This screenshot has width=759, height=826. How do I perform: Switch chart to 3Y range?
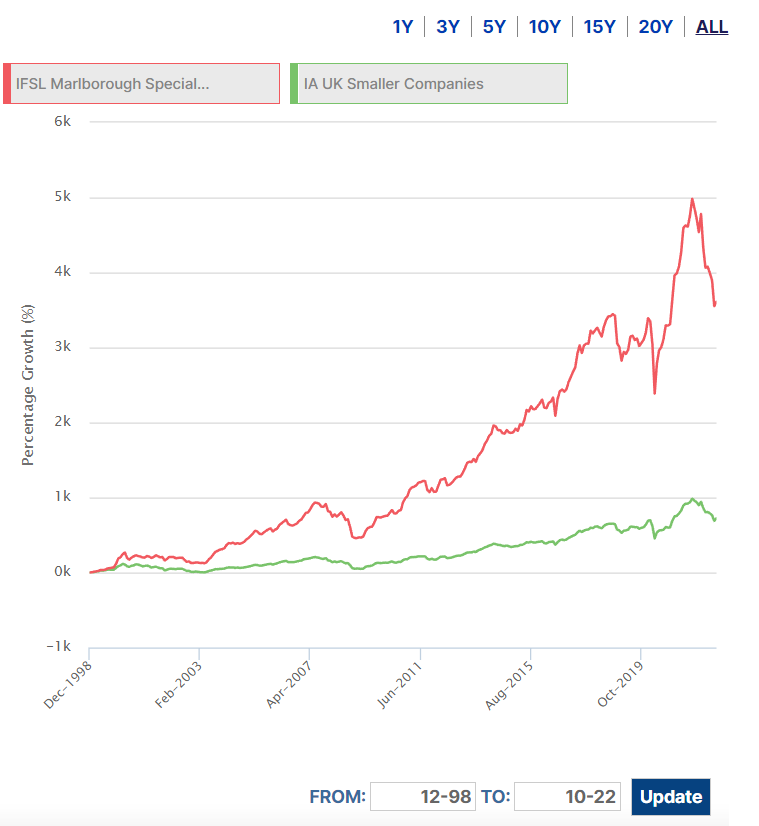click(448, 27)
